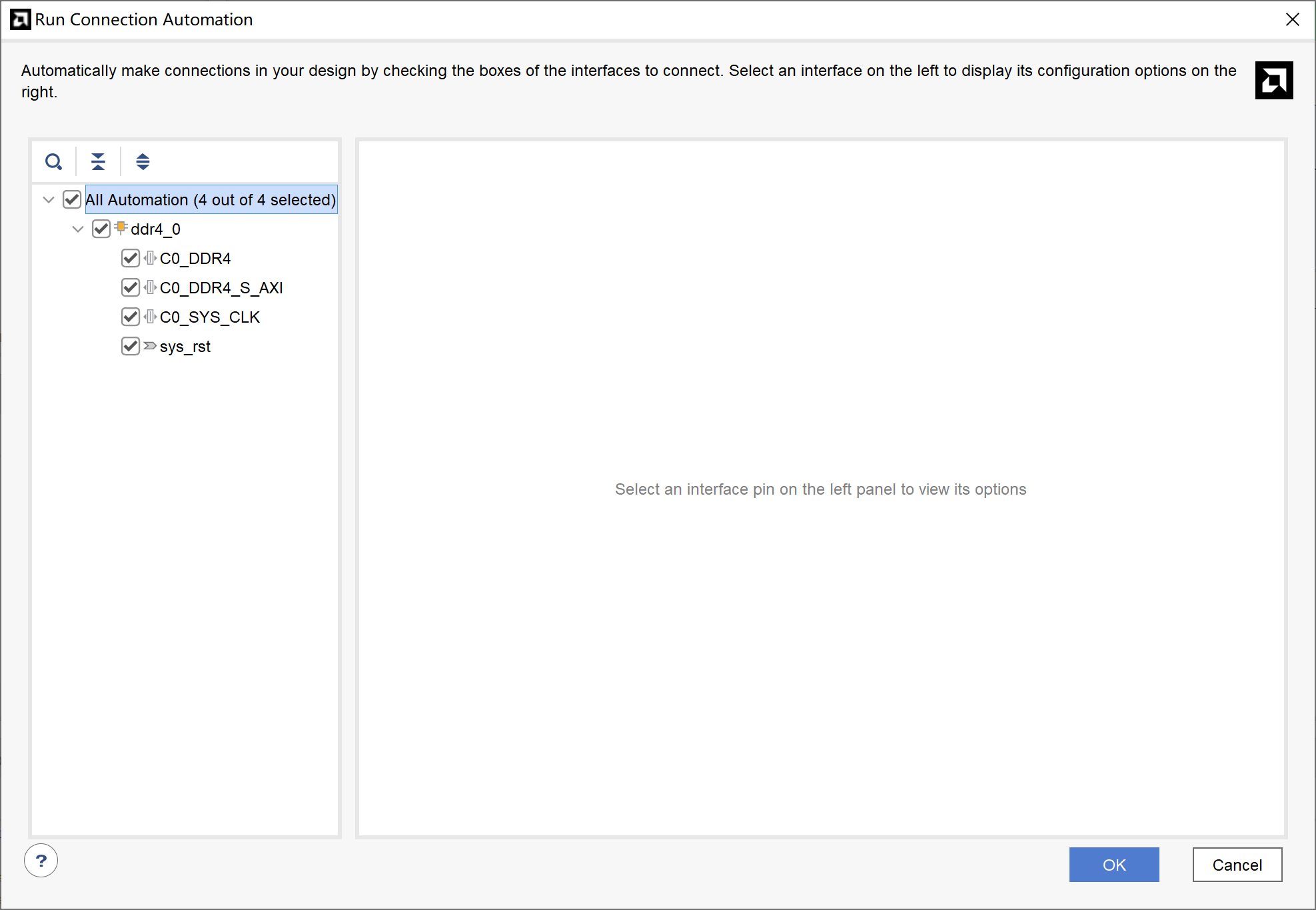Collapse the All Automation tree node

(49, 199)
